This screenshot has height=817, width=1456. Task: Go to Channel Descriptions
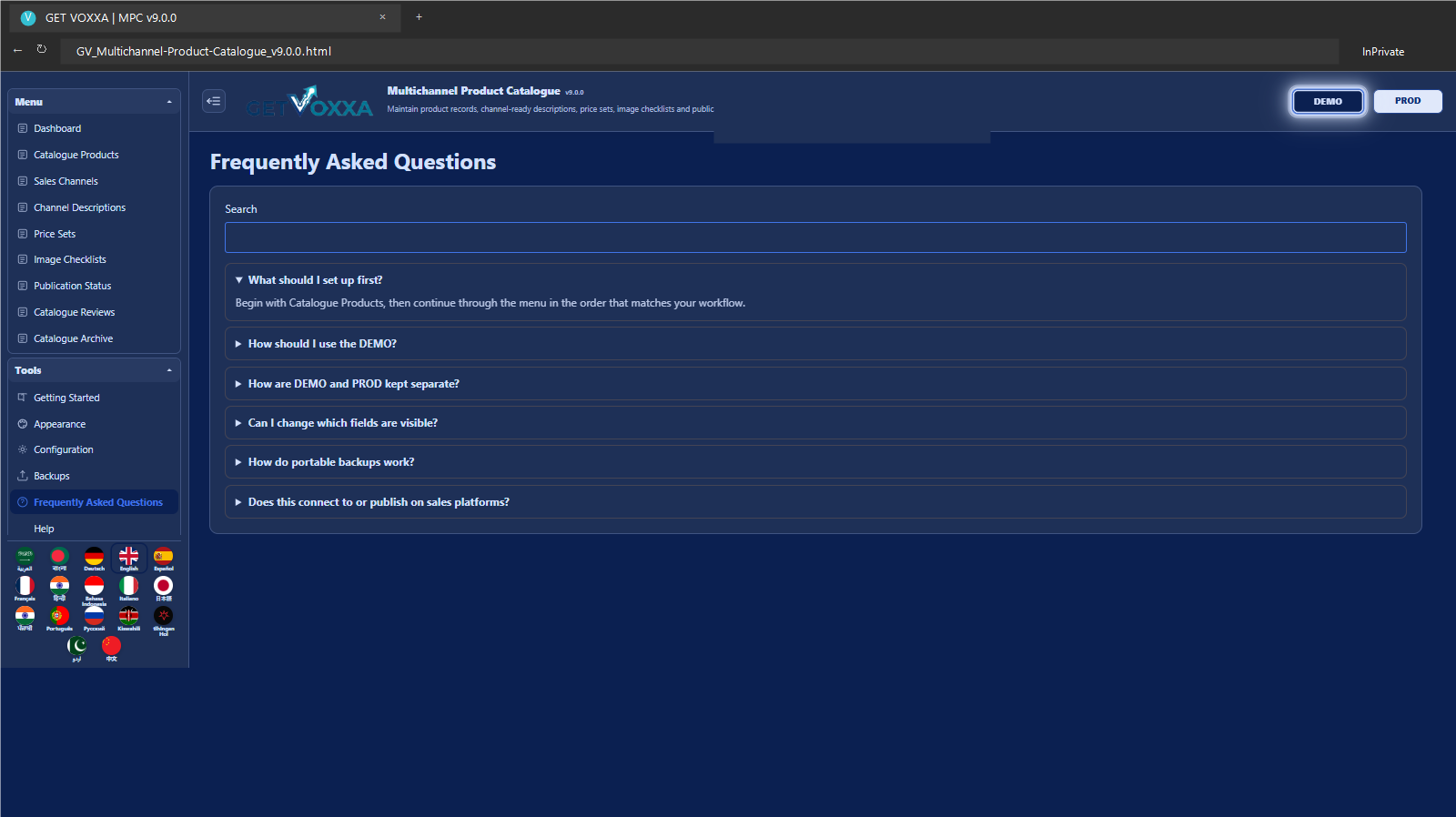click(x=94, y=207)
